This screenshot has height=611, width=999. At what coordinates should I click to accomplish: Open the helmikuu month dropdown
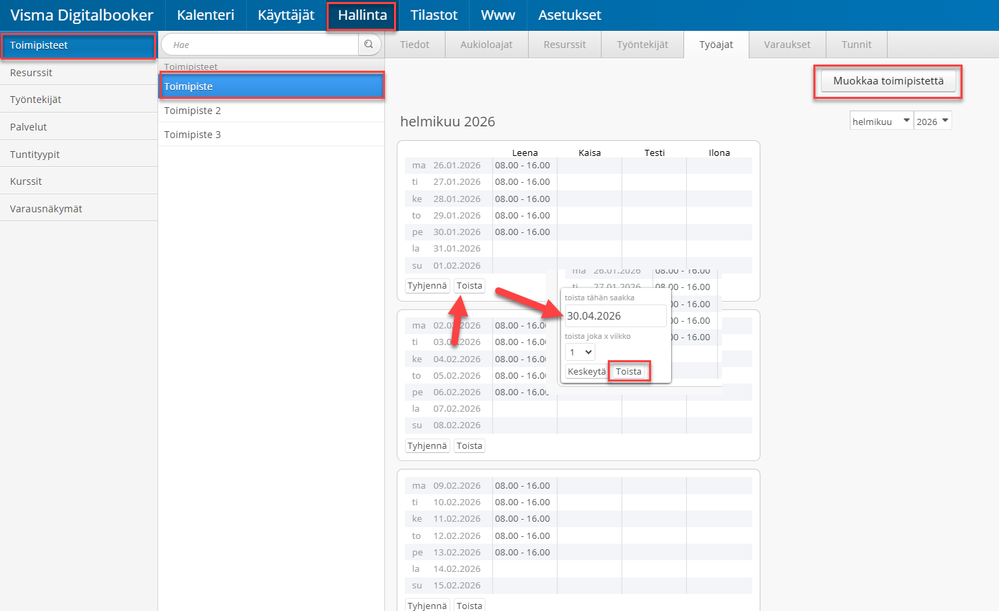pyautogui.click(x=881, y=121)
